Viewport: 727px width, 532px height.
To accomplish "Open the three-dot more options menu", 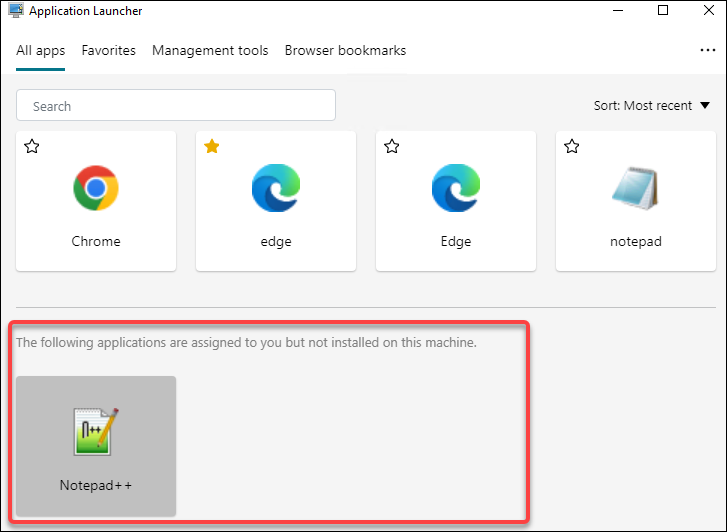I will click(708, 50).
